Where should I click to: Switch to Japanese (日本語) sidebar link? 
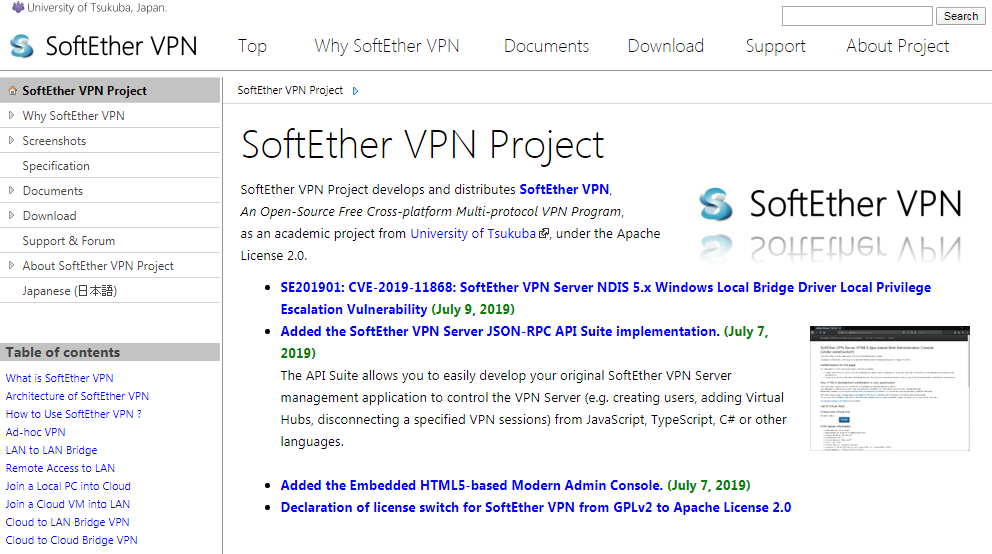pos(70,291)
